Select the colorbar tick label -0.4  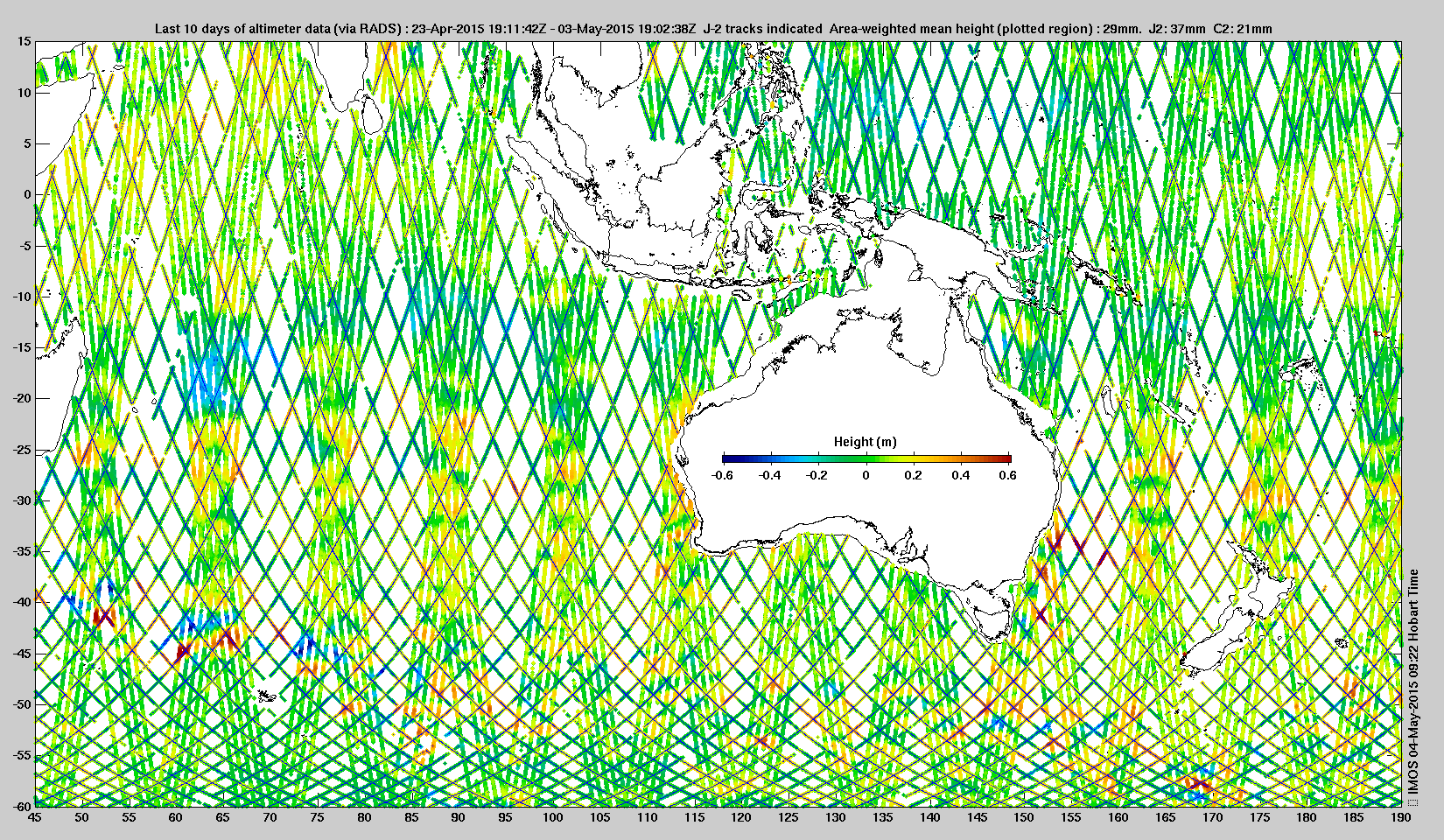coord(770,475)
